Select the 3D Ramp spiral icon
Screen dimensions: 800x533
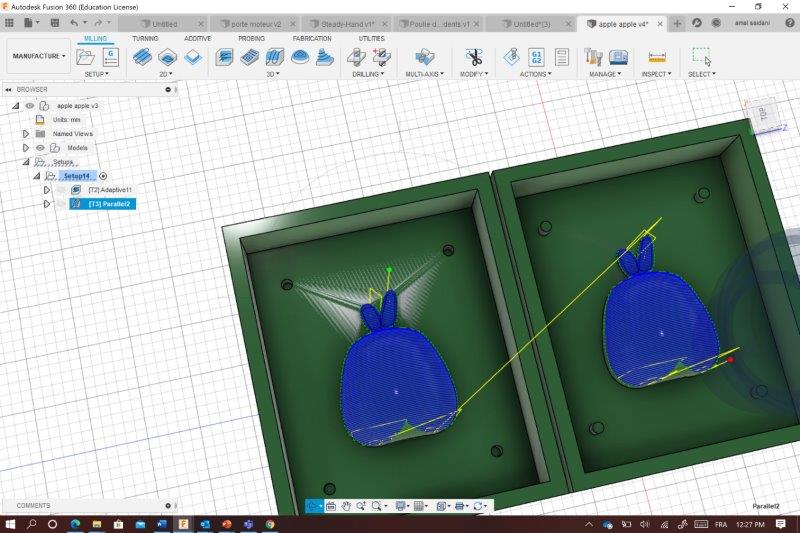(x=324, y=57)
